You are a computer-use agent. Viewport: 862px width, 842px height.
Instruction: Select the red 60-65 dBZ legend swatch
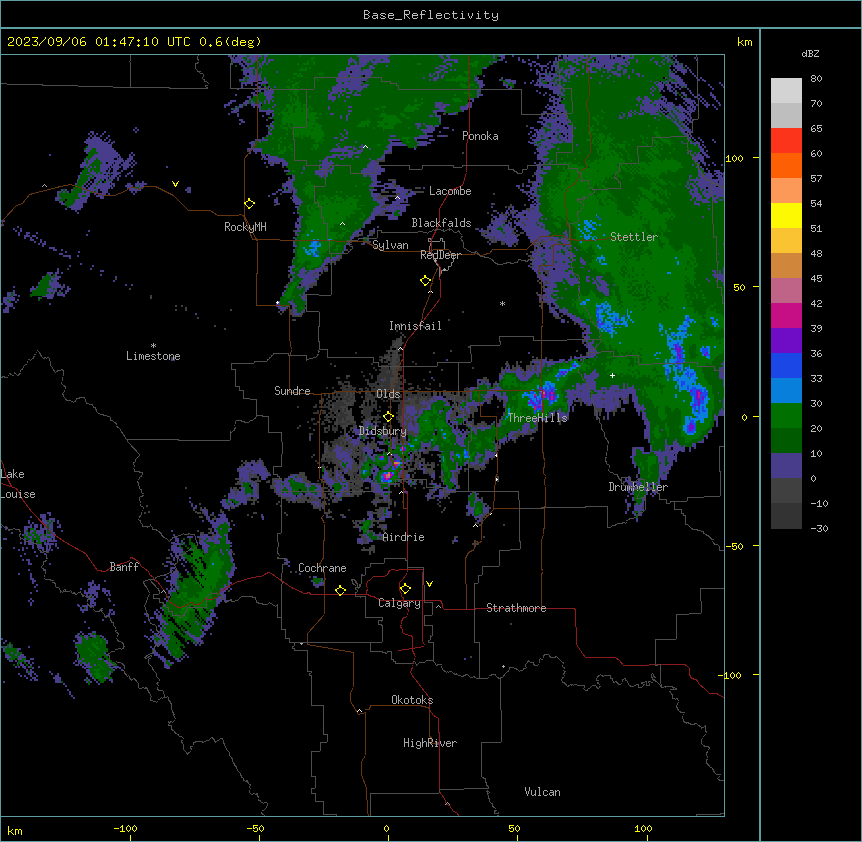(x=786, y=141)
